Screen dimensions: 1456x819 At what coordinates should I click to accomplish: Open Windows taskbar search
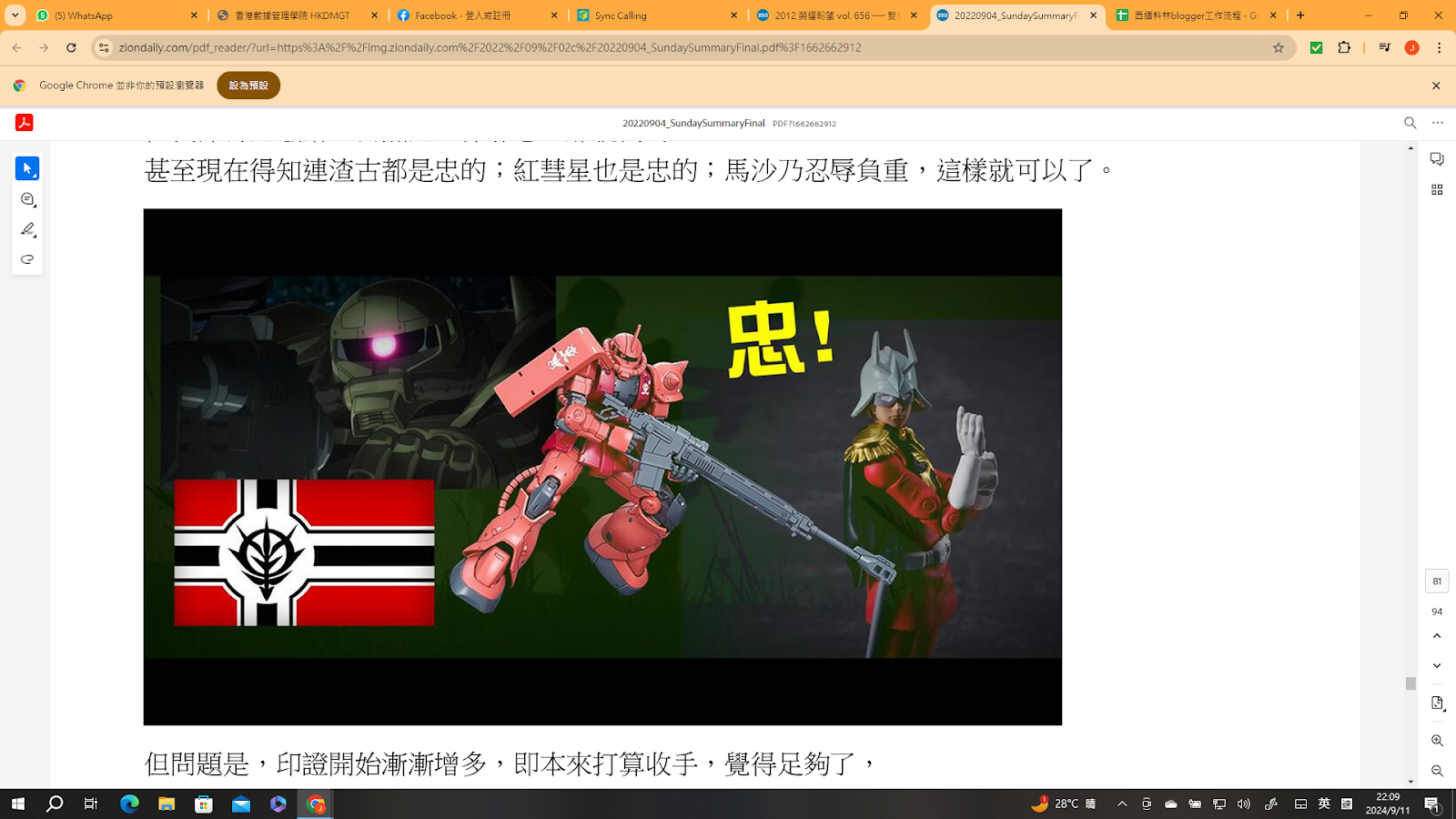coord(55,804)
